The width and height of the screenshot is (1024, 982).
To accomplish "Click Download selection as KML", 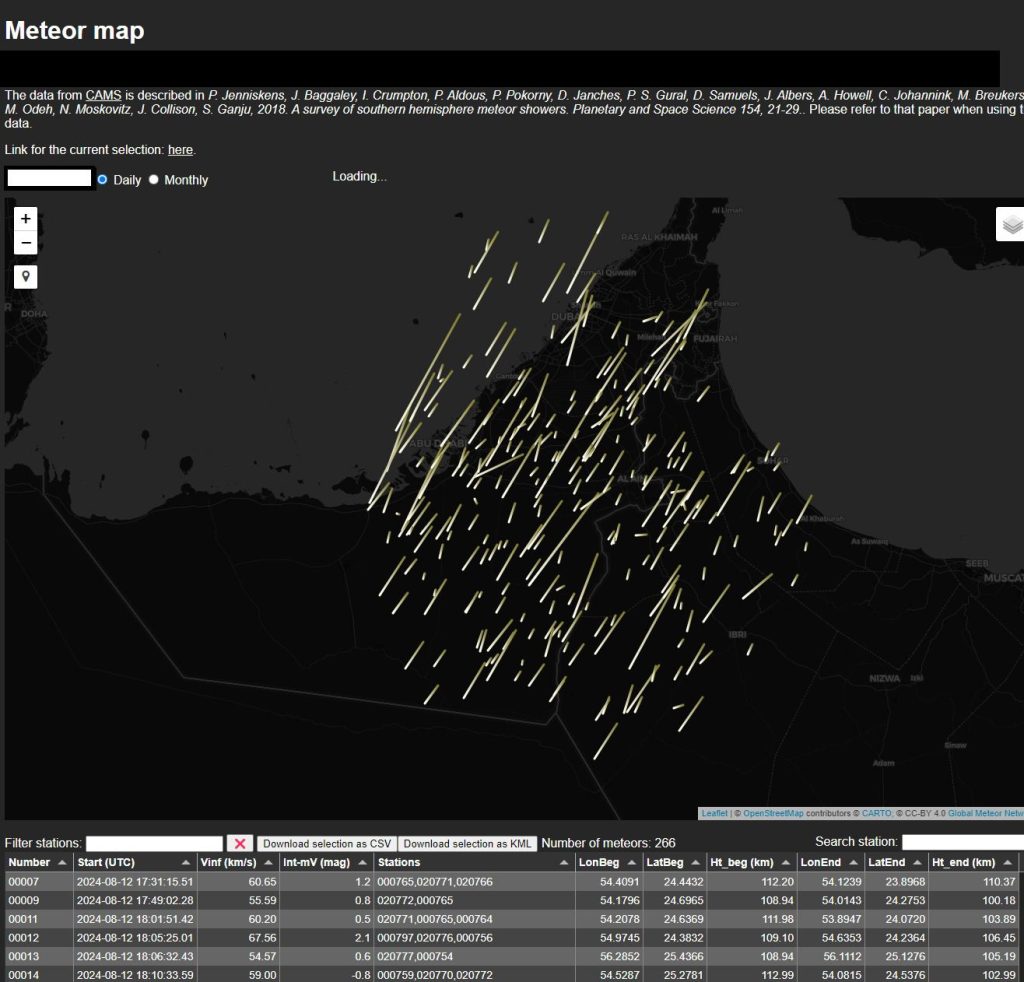I will [468, 844].
